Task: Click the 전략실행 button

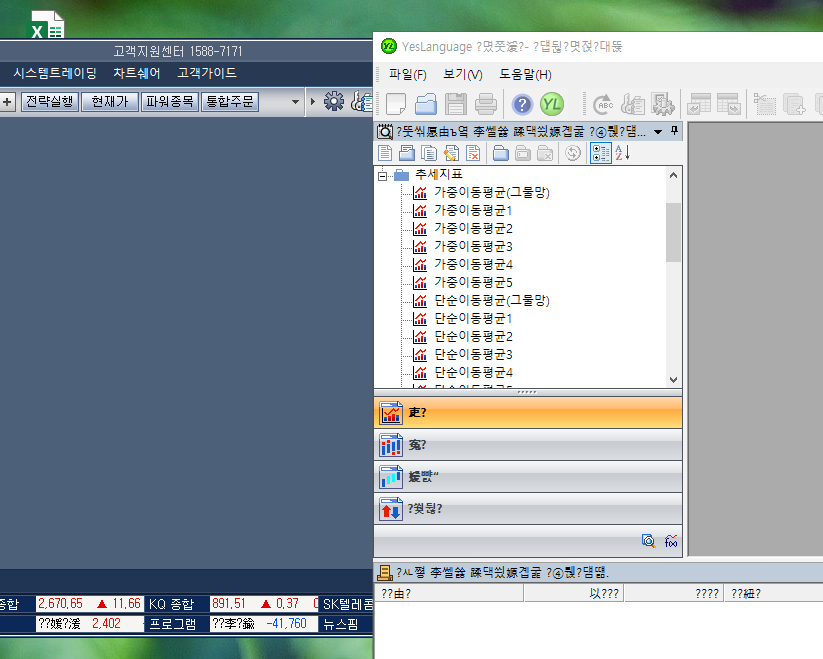Action: 50,101
